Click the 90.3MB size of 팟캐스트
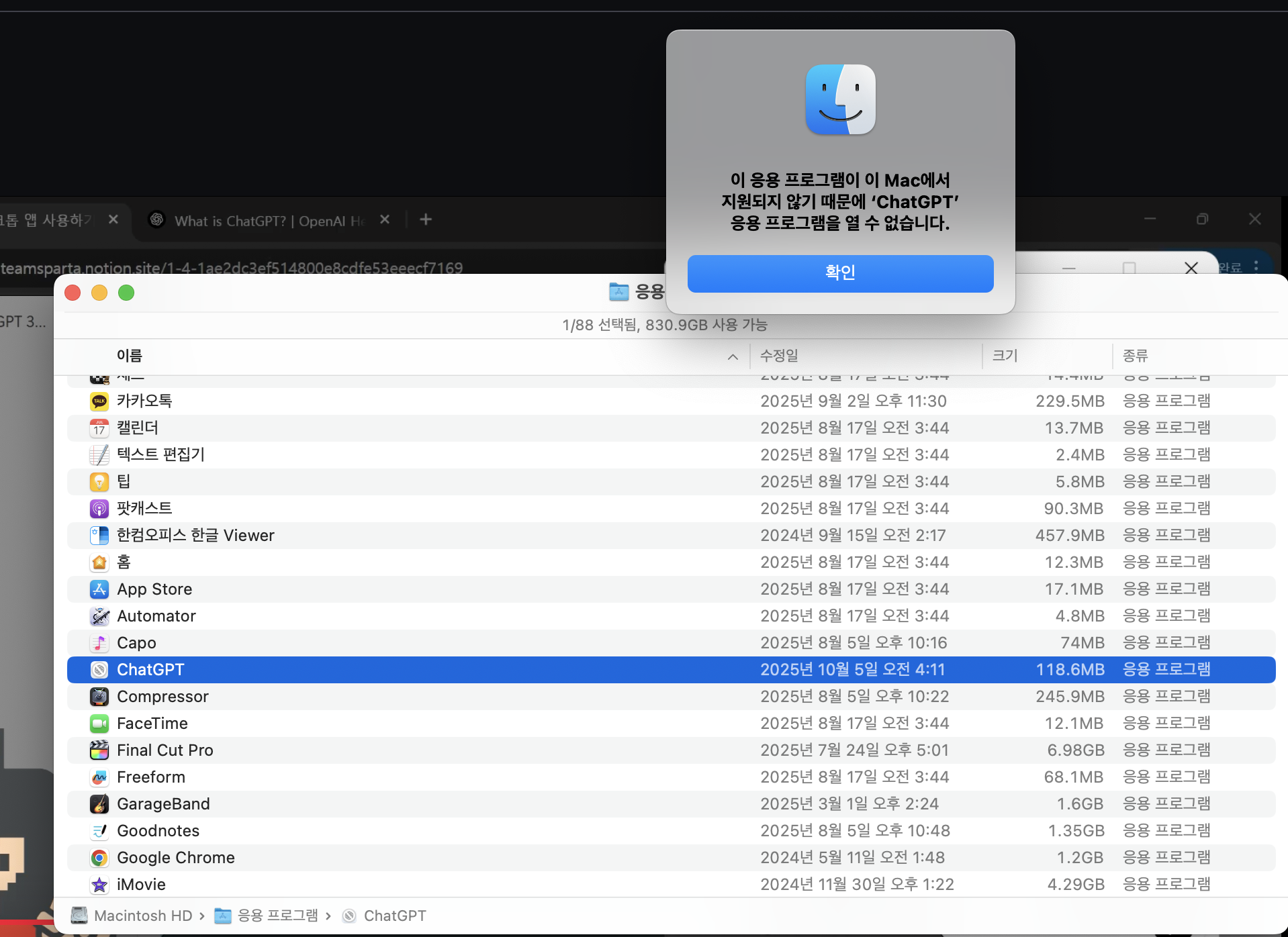The height and width of the screenshot is (937, 1288). (1074, 509)
